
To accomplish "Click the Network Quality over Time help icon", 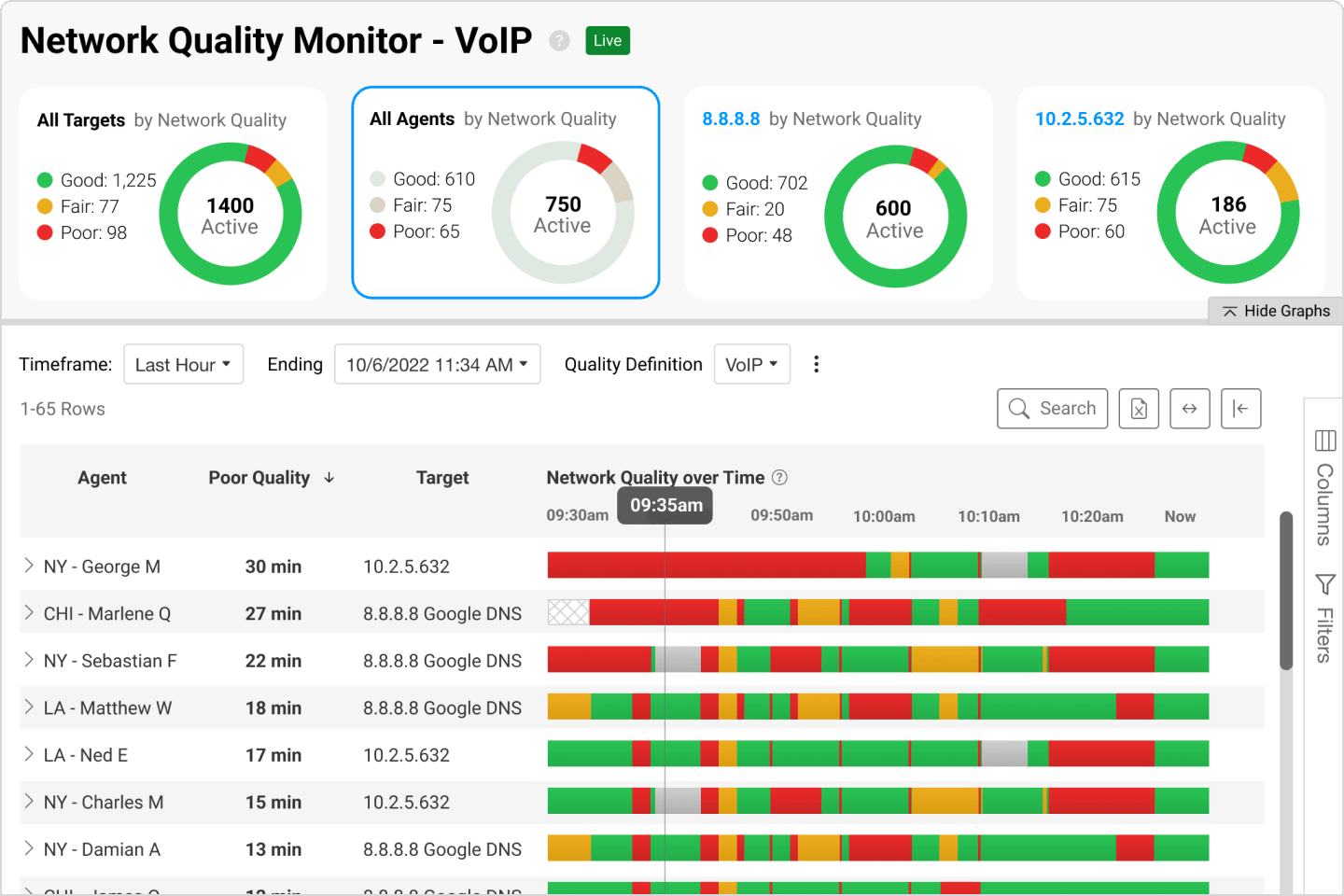I will [779, 477].
